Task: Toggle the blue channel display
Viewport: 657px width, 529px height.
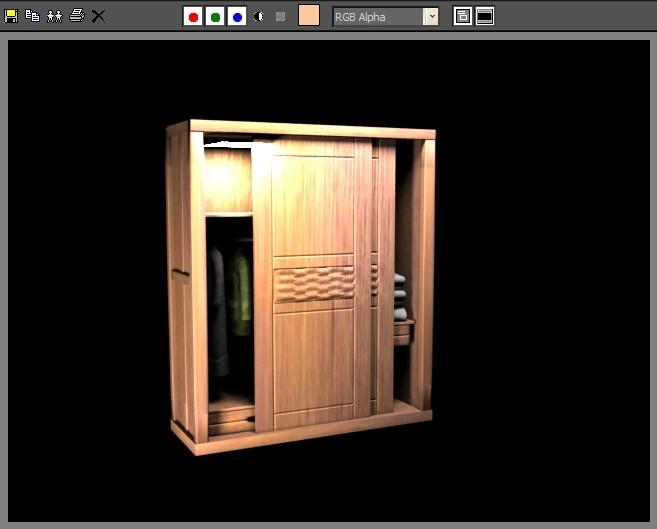Action: (237, 17)
